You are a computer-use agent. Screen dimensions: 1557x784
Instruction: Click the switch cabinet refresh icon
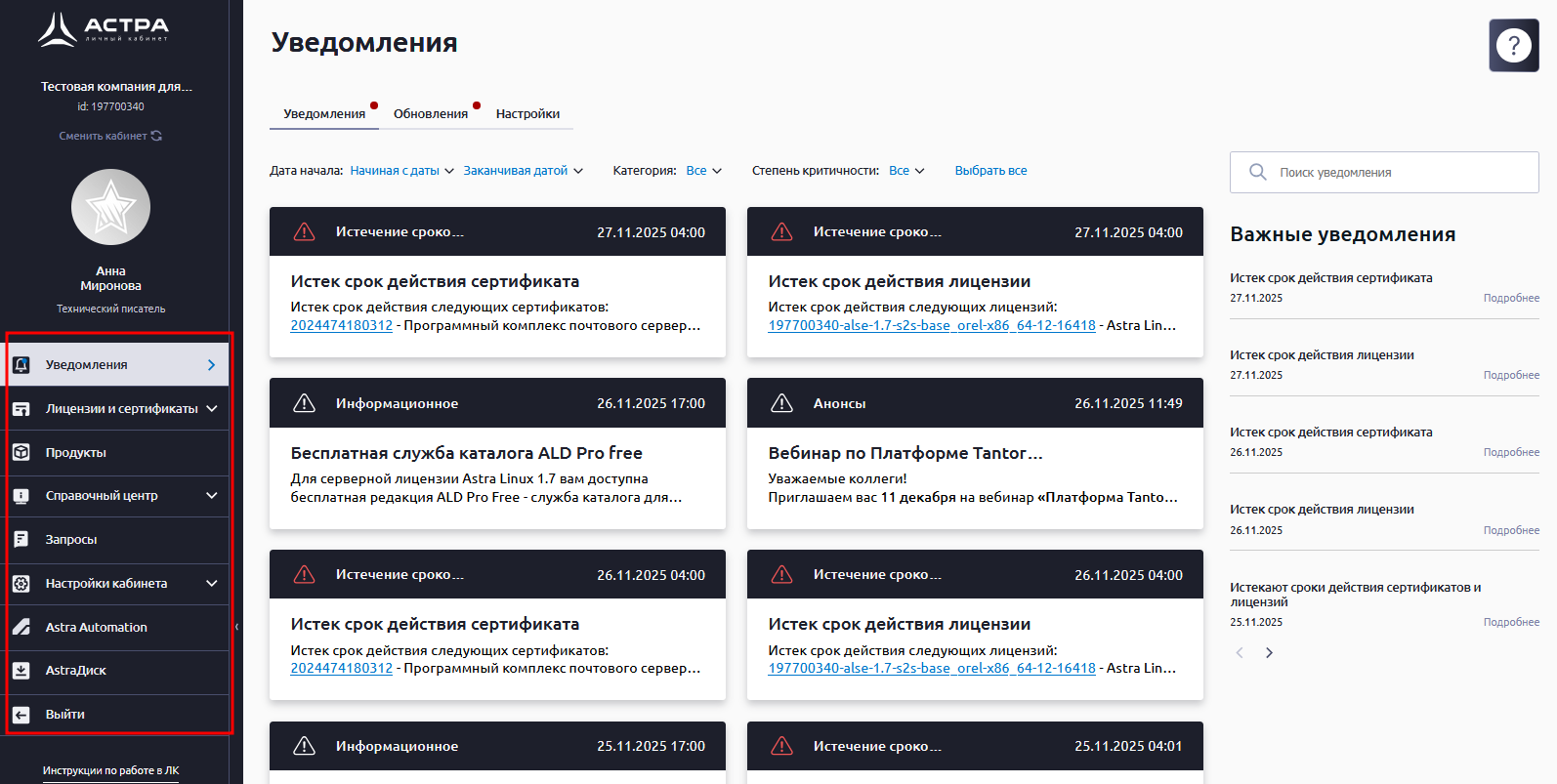tap(156, 136)
